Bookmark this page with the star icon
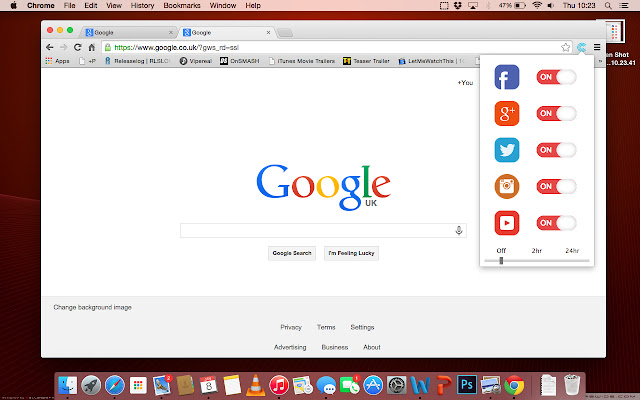The image size is (640, 400). point(565,47)
